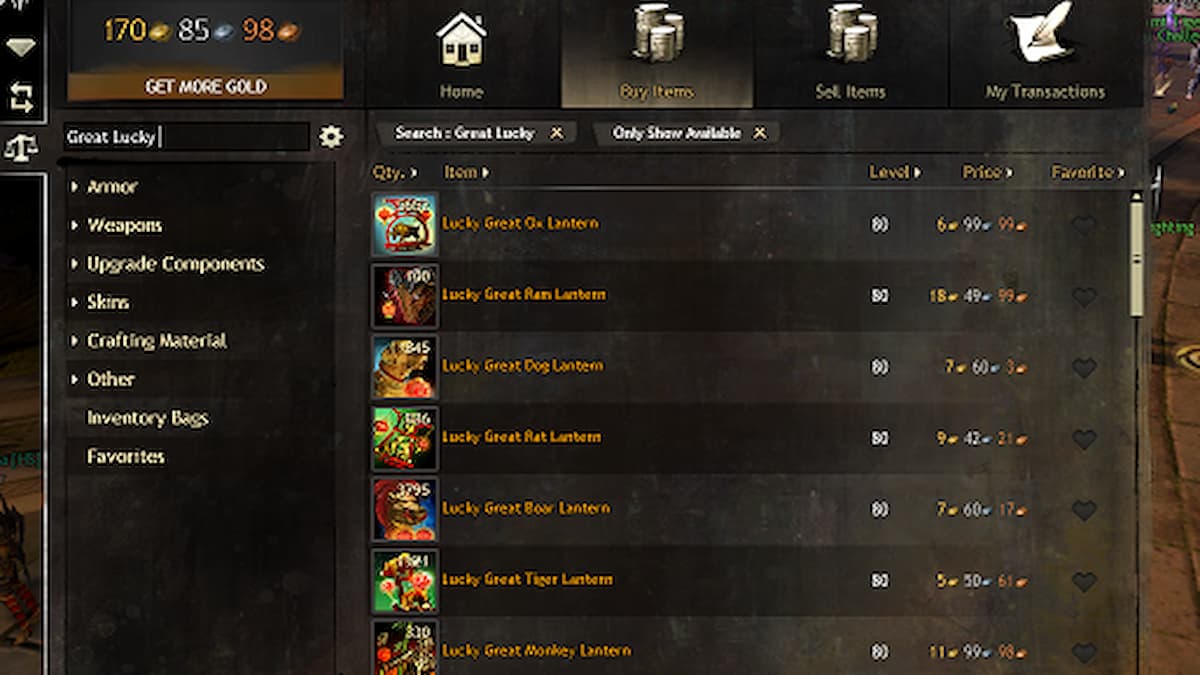Expand the Crafting Material category
The width and height of the screenshot is (1200, 675).
[148, 341]
